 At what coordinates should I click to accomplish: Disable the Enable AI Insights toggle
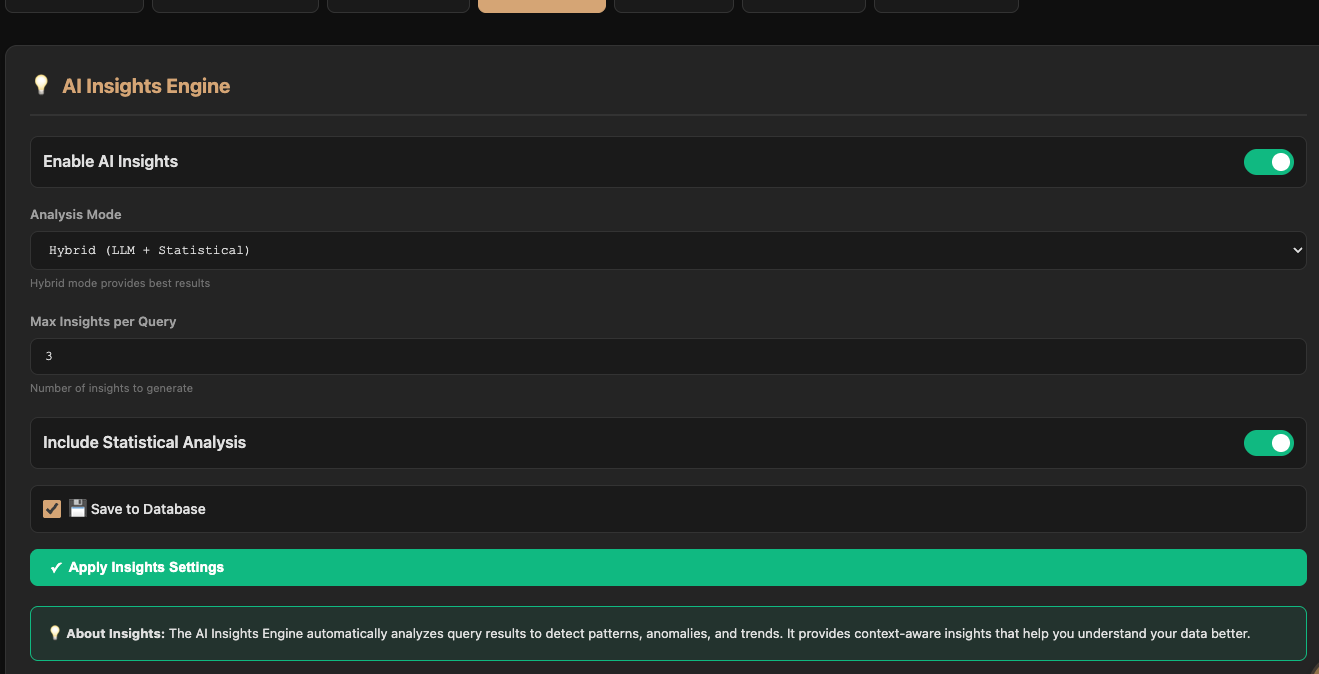click(1268, 161)
